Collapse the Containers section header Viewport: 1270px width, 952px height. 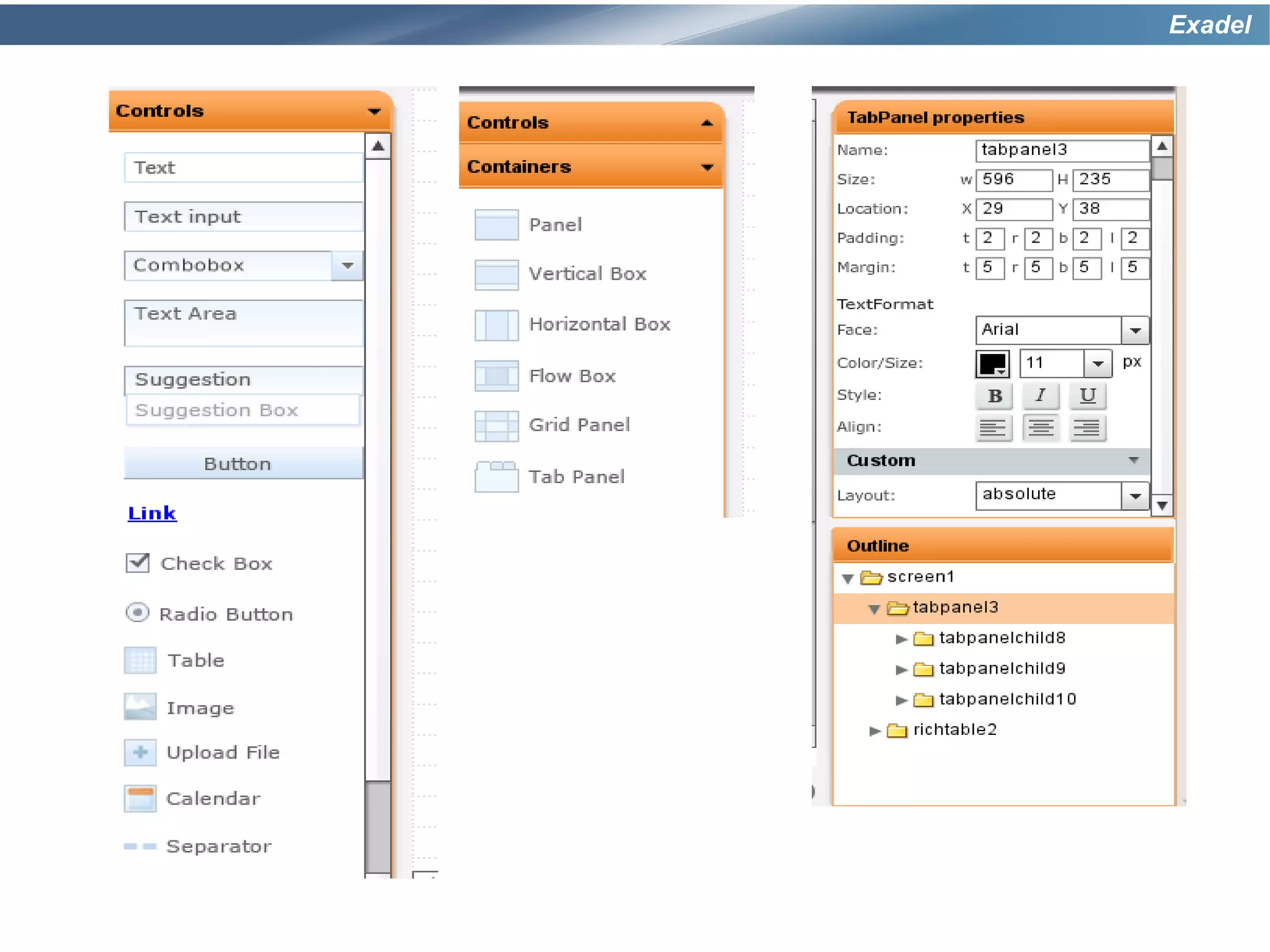[x=706, y=167]
